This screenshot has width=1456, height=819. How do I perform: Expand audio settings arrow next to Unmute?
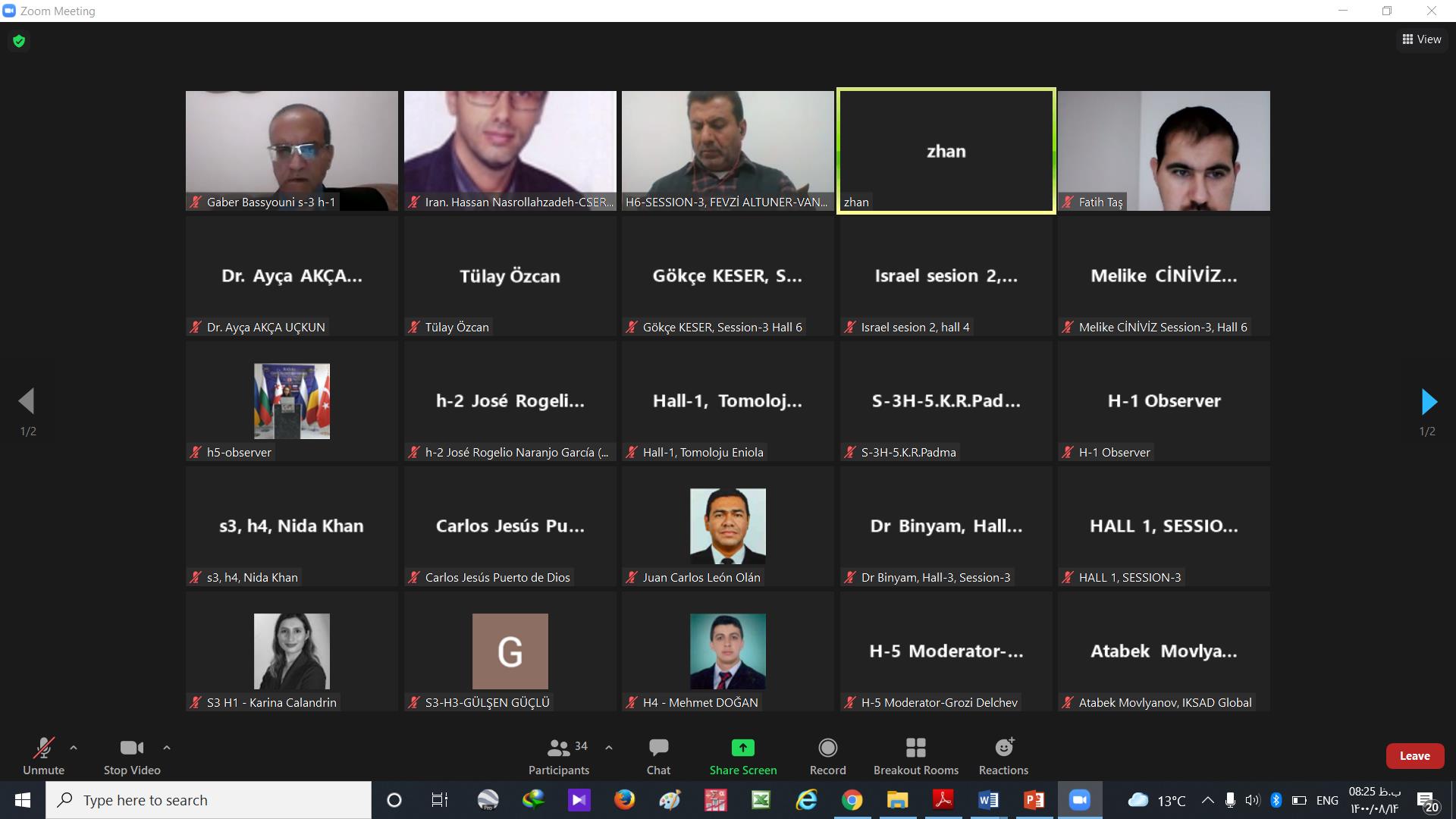(x=74, y=748)
